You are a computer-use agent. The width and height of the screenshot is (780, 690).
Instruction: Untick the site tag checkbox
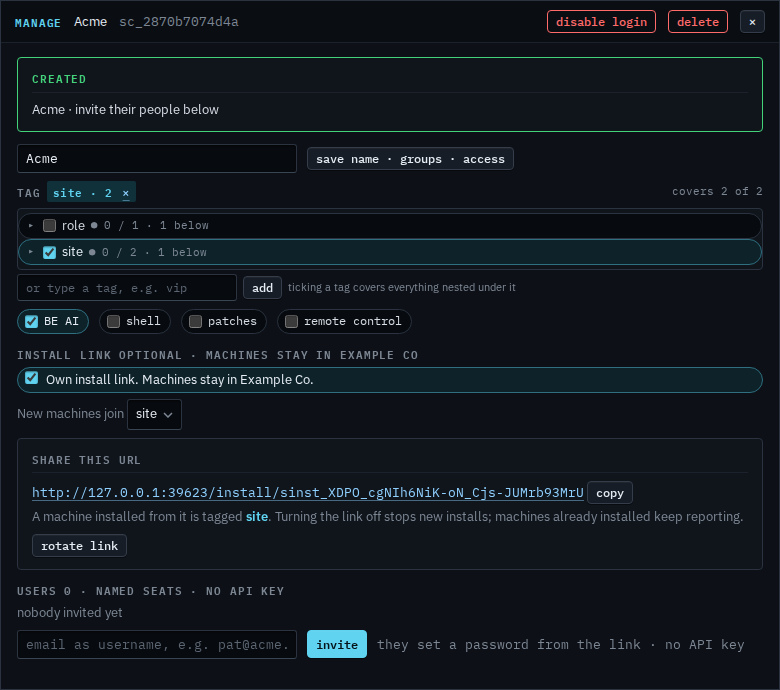click(49, 252)
